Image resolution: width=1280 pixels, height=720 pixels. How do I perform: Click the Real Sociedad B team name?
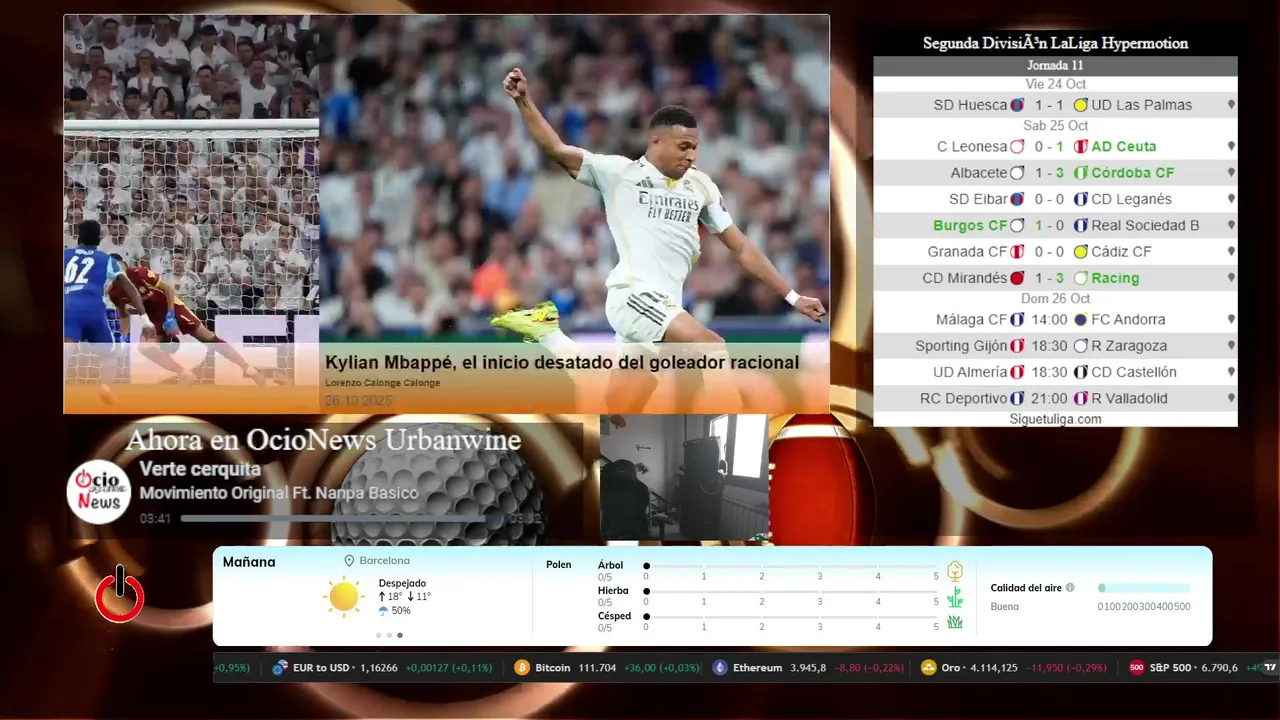click(x=1145, y=226)
